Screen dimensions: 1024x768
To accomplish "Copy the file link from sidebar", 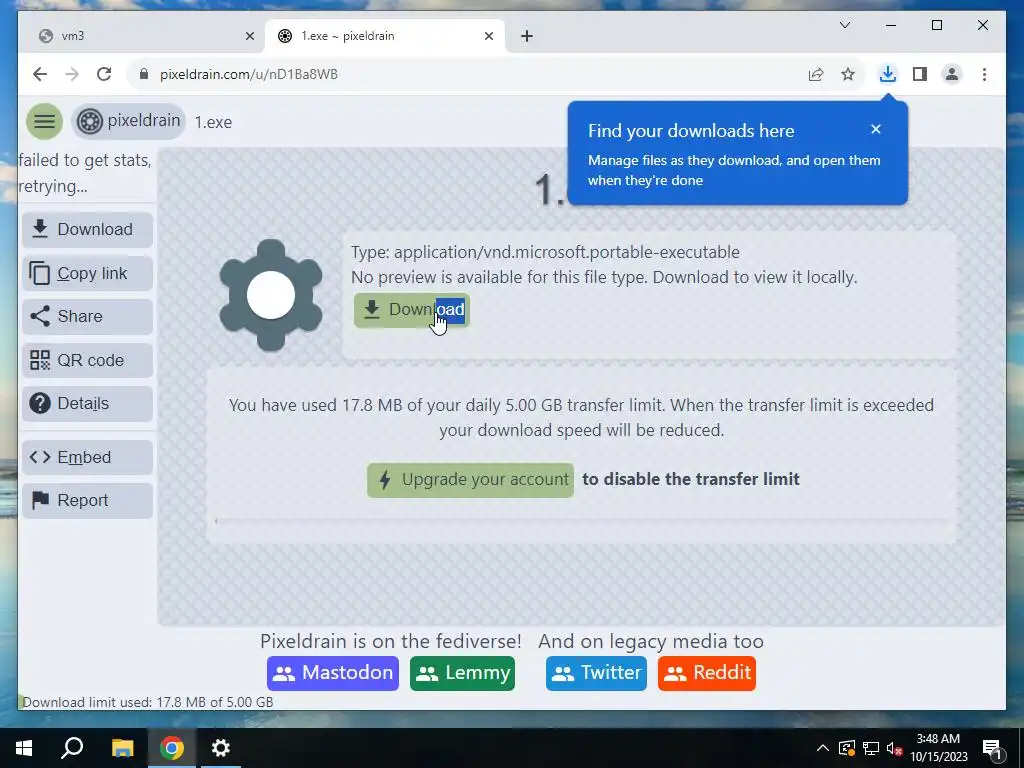I will [x=88, y=273].
